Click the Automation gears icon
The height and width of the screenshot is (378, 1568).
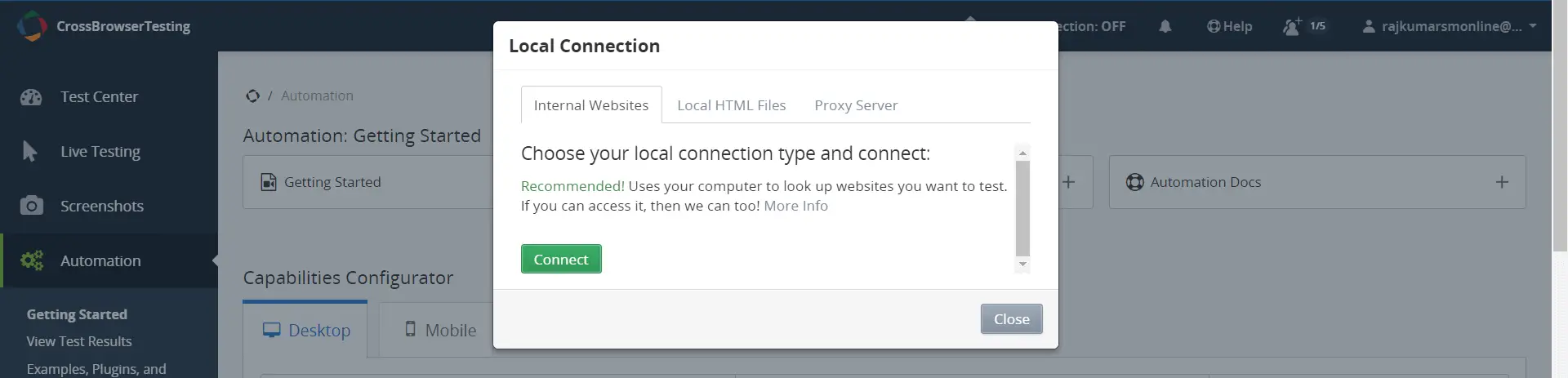(32, 260)
